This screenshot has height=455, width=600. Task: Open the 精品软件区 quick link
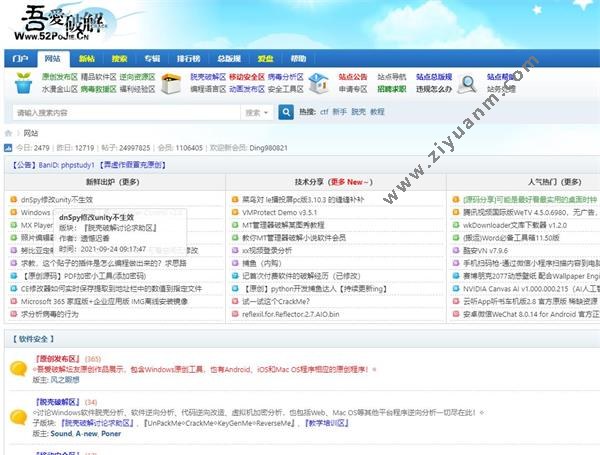point(98,77)
